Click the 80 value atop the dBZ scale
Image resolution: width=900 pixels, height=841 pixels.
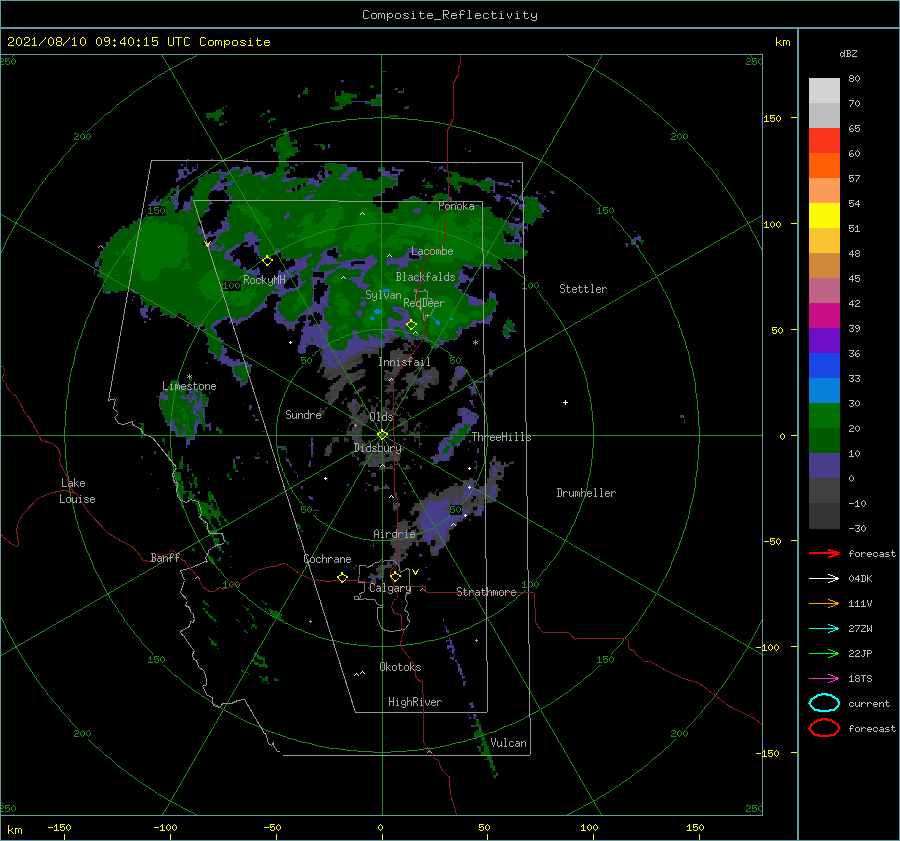pos(854,78)
